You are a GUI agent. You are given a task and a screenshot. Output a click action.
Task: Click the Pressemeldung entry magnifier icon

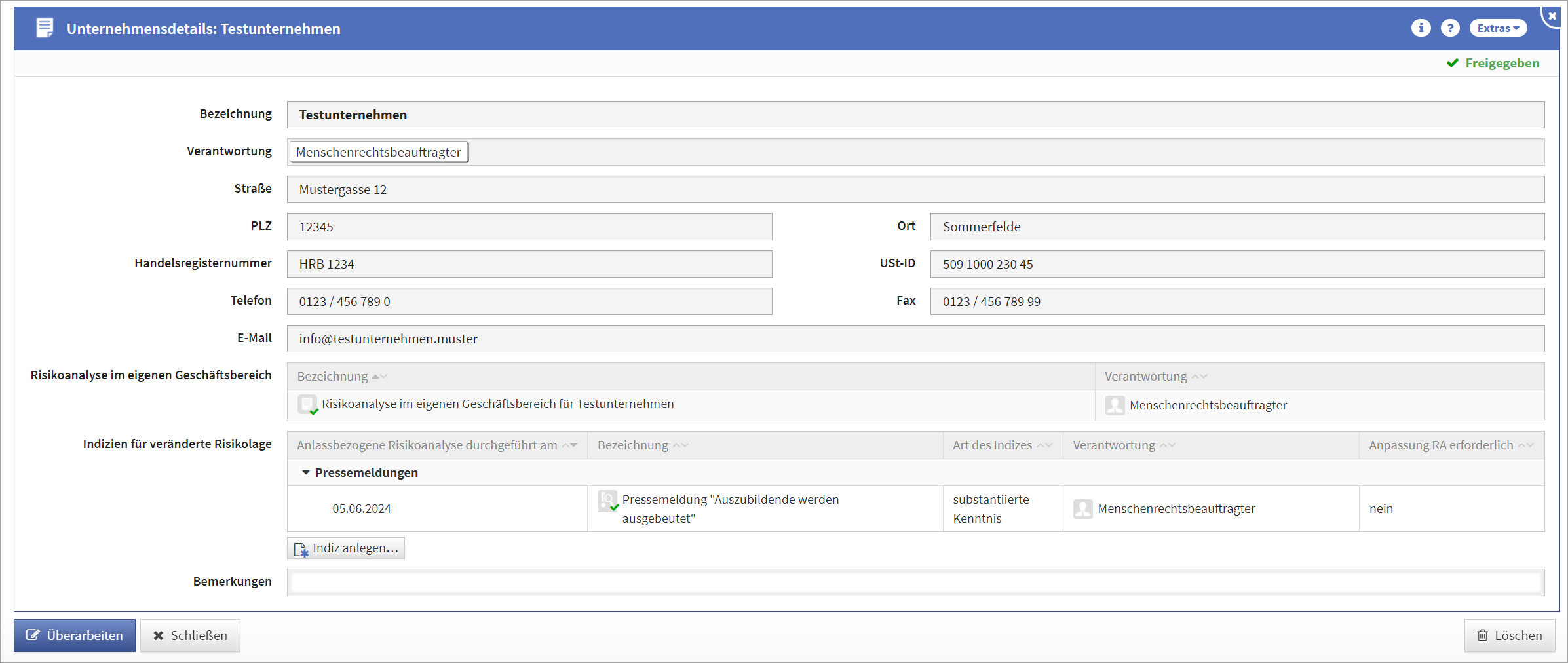[608, 501]
